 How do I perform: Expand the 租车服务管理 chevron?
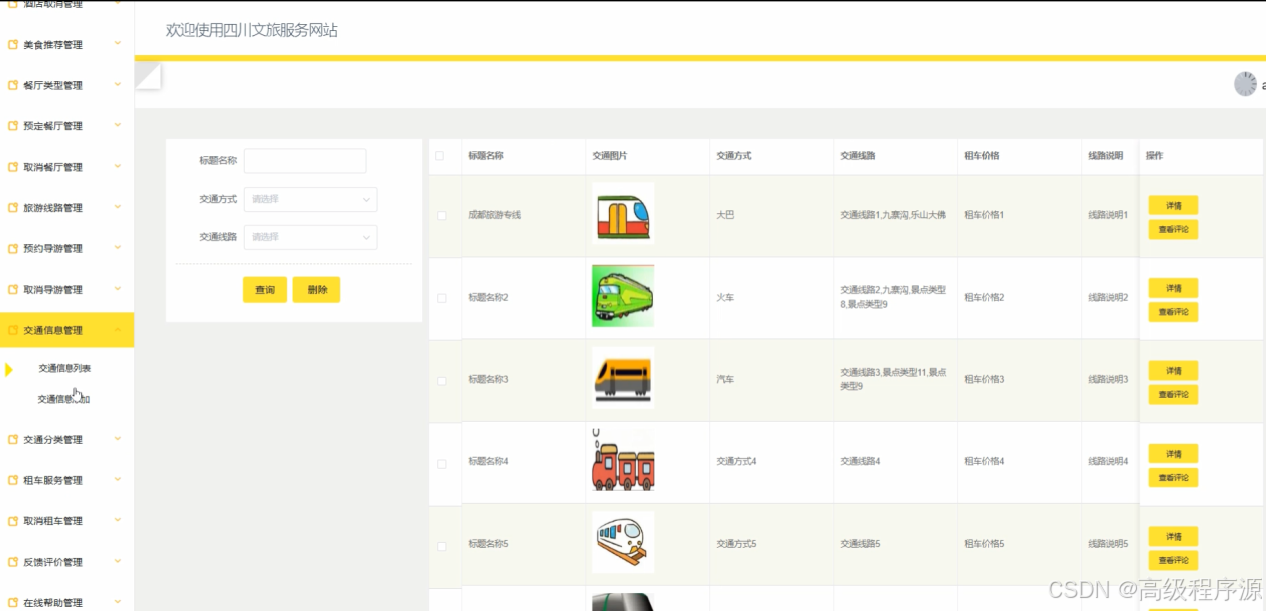[118, 480]
